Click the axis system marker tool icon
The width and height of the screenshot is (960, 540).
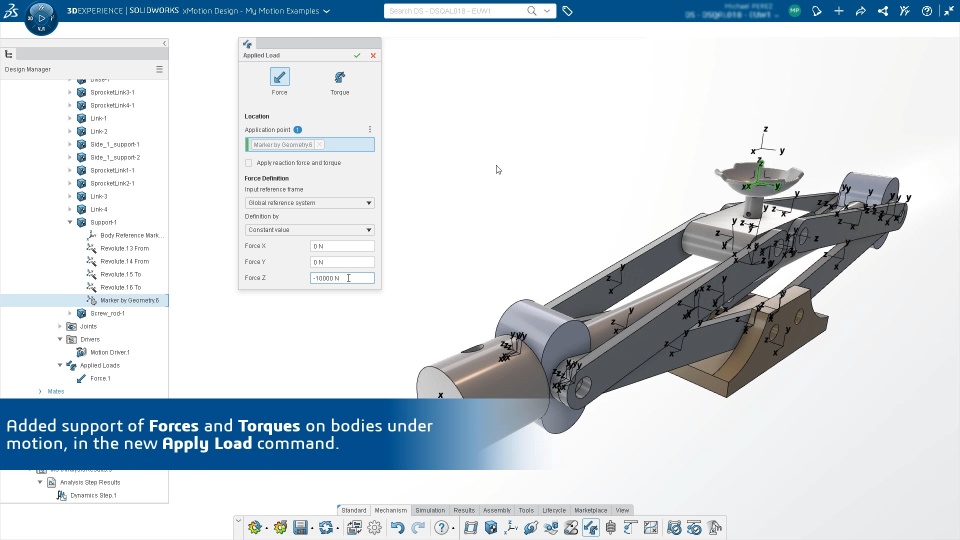pyautogui.click(x=511, y=527)
